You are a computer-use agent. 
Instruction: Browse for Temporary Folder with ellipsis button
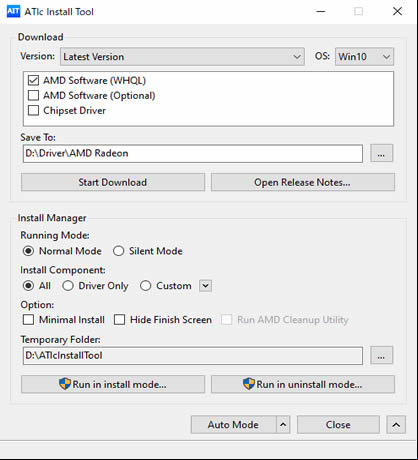pyautogui.click(x=381, y=355)
